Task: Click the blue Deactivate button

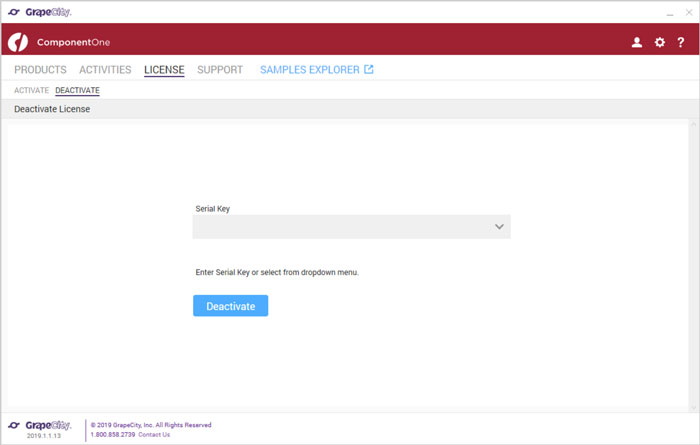Action: coord(230,306)
